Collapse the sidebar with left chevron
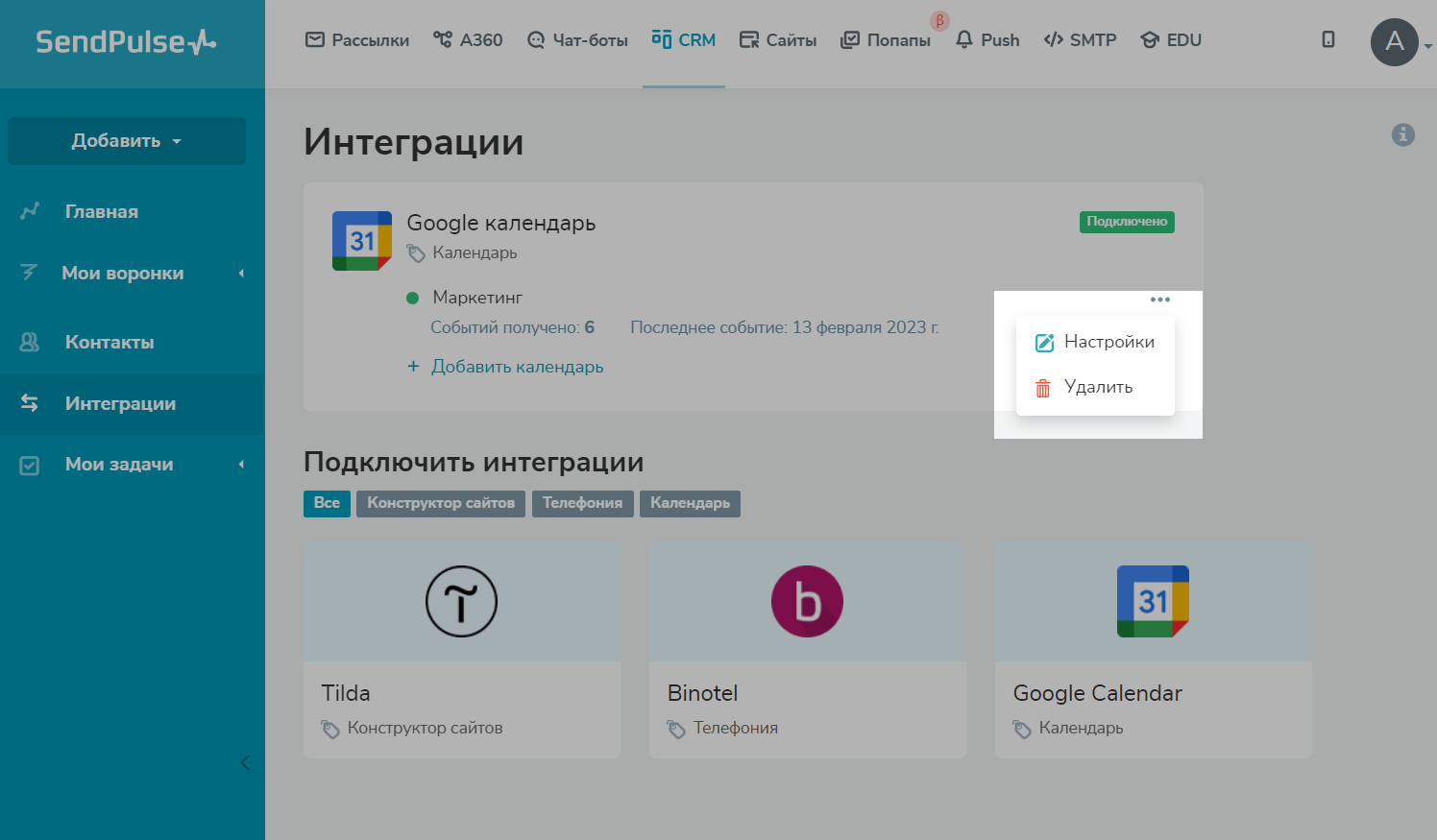The height and width of the screenshot is (840, 1437). tap(245, 763)
